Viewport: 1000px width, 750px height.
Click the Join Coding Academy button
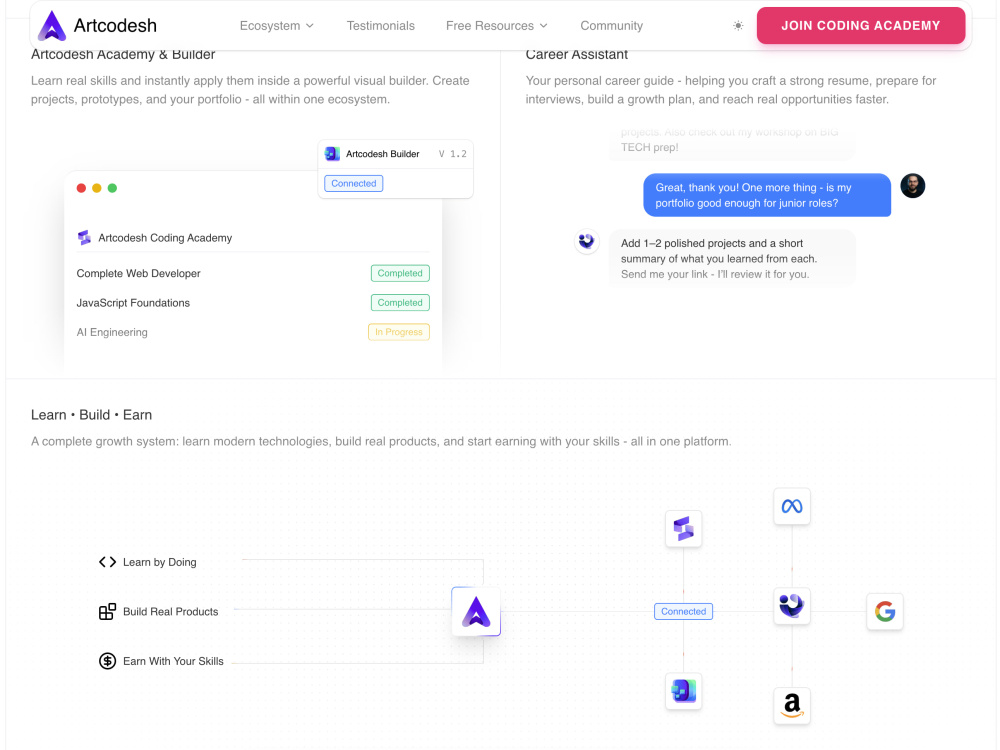(x=860, y=26)
